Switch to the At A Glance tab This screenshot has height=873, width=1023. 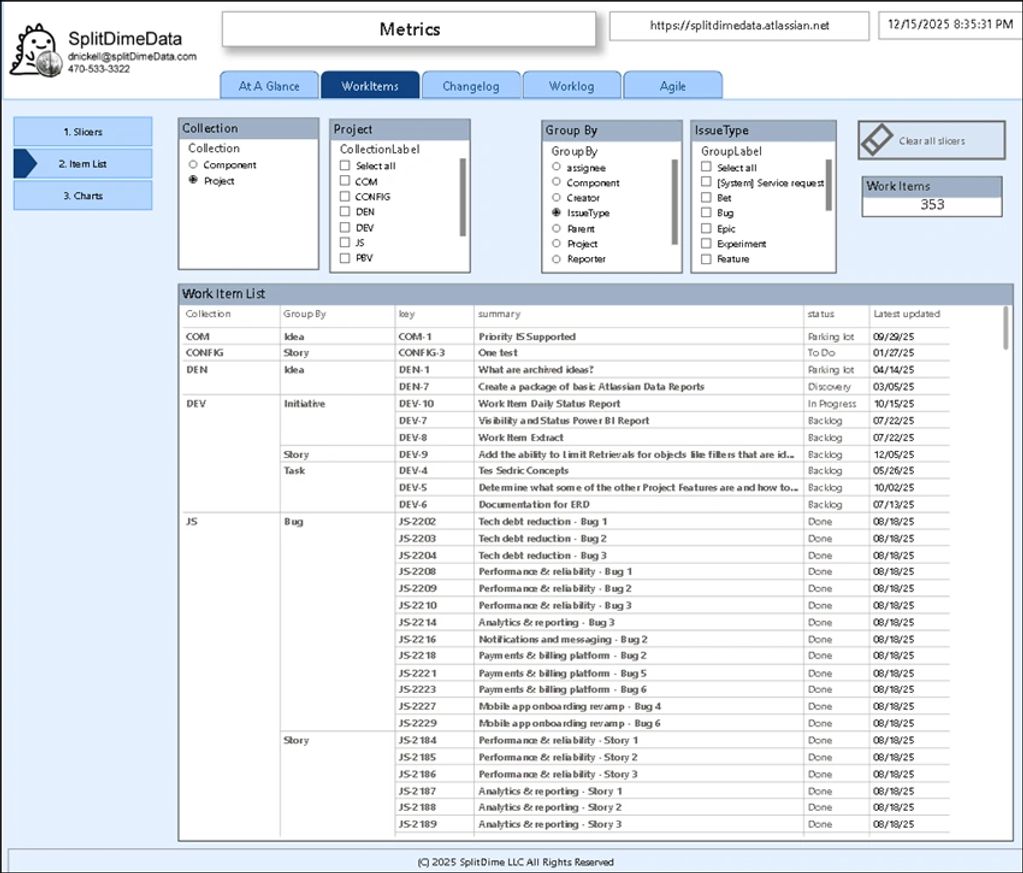[268, 86]
